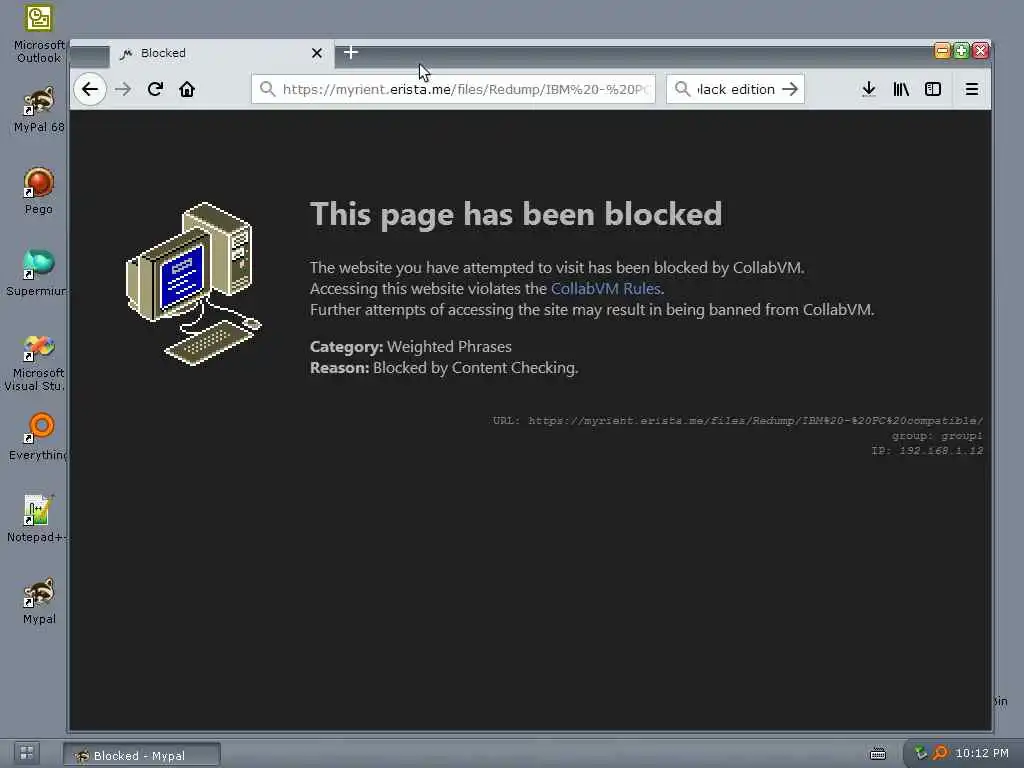1024x768 pixels.
Task: Select the Pego desktop icon
Action: (39, 191)
